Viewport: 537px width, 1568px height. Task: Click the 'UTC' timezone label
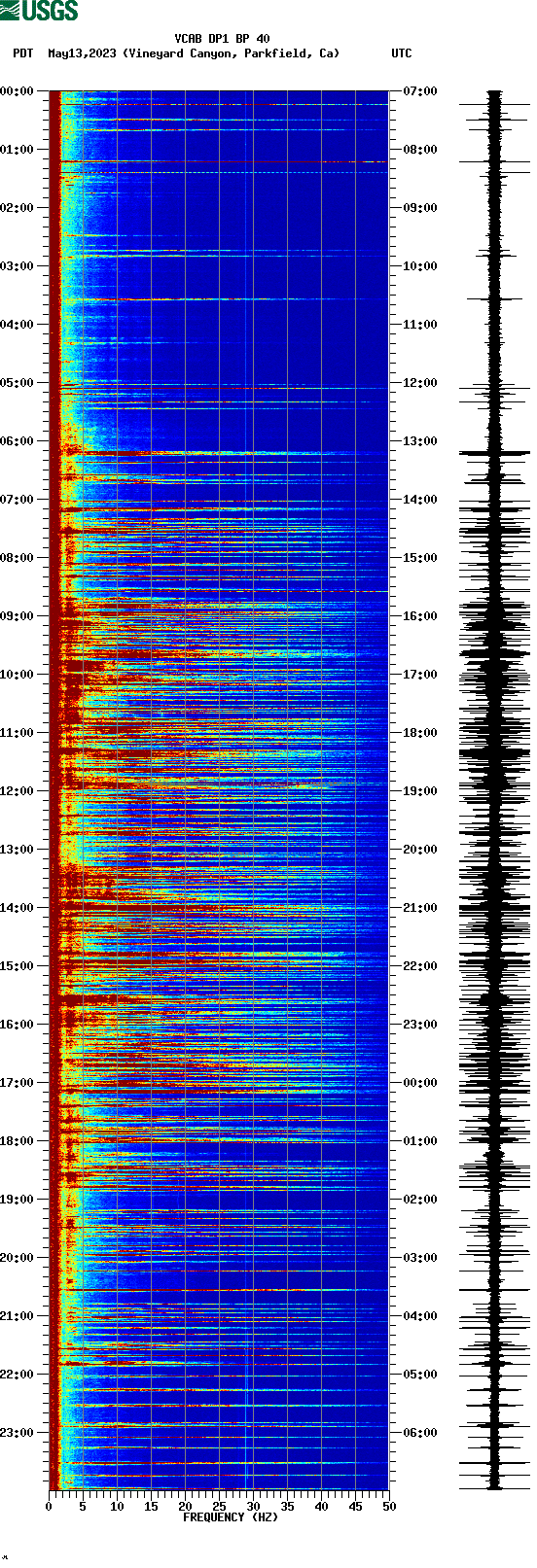tap(402, 53)
